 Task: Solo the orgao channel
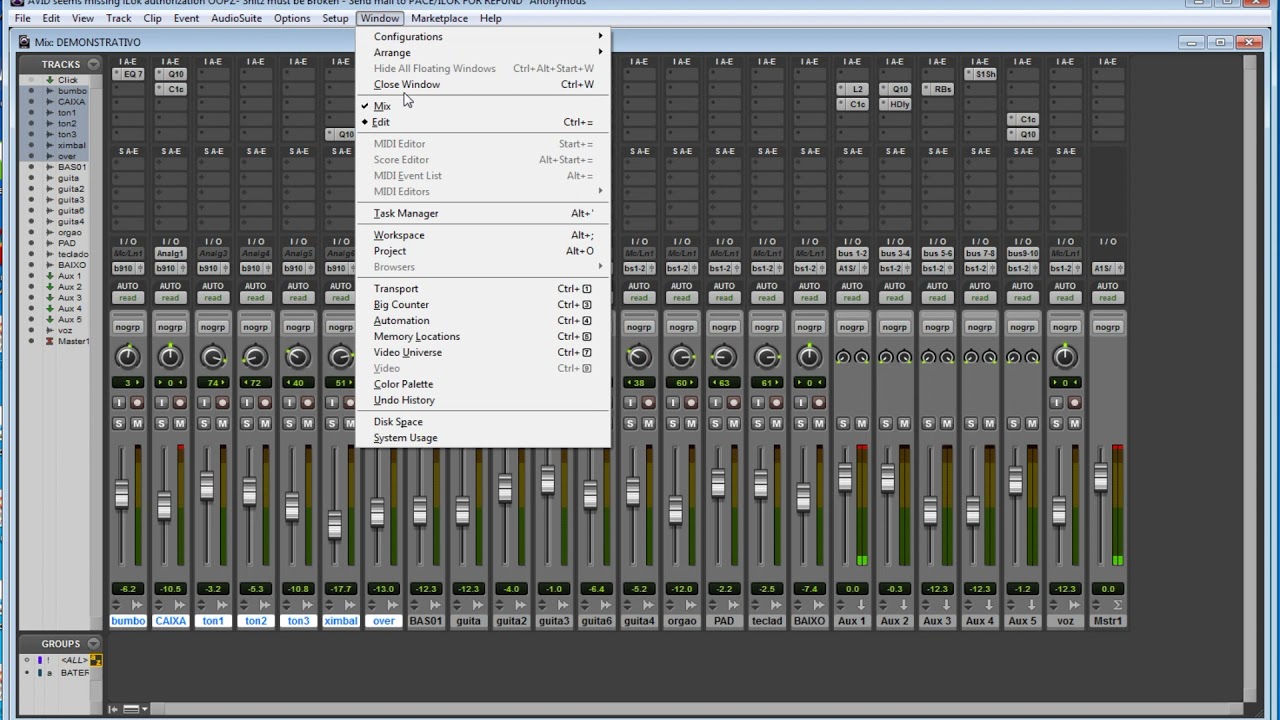(672, 423)
